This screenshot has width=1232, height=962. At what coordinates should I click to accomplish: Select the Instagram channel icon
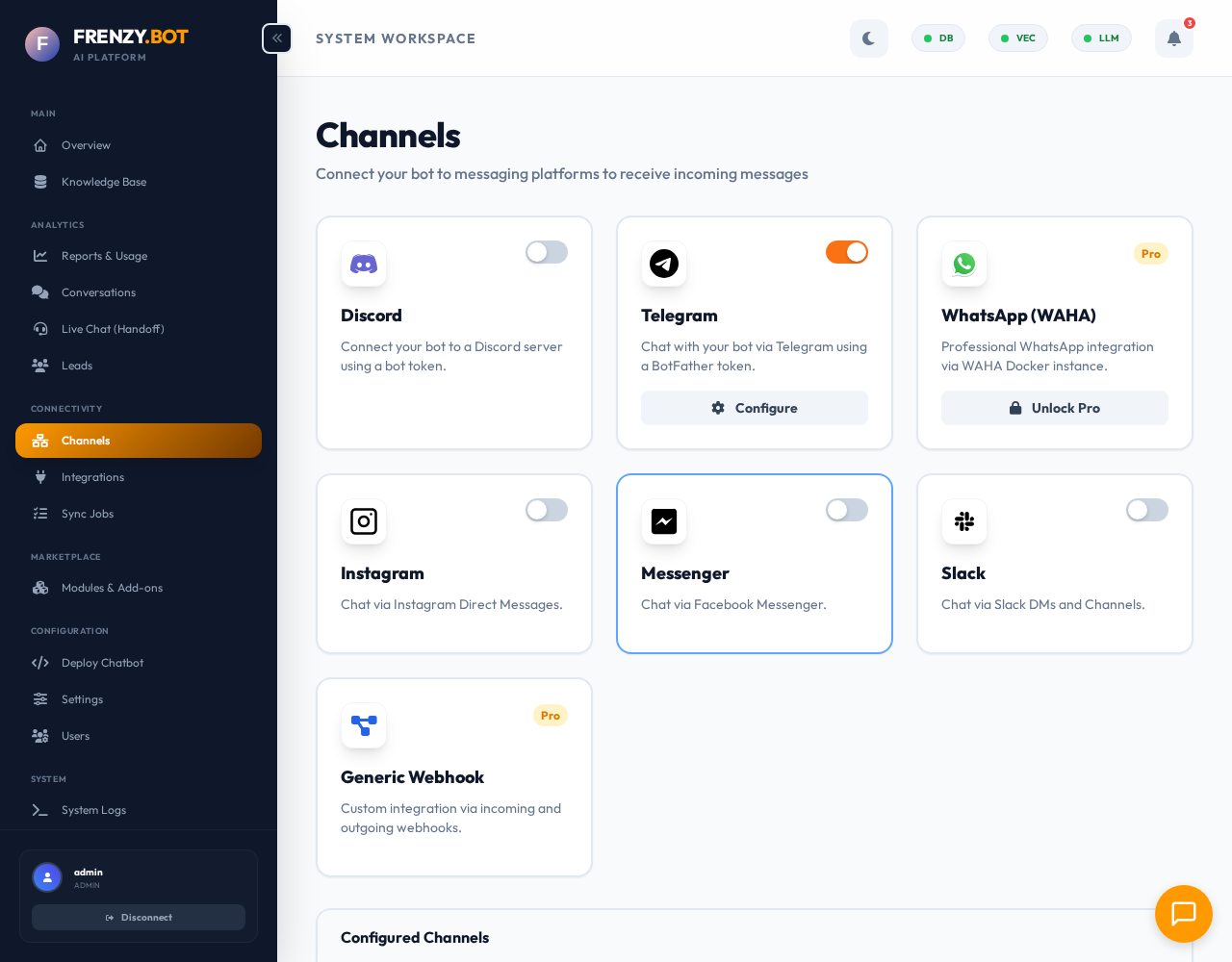tap(364, 521)
